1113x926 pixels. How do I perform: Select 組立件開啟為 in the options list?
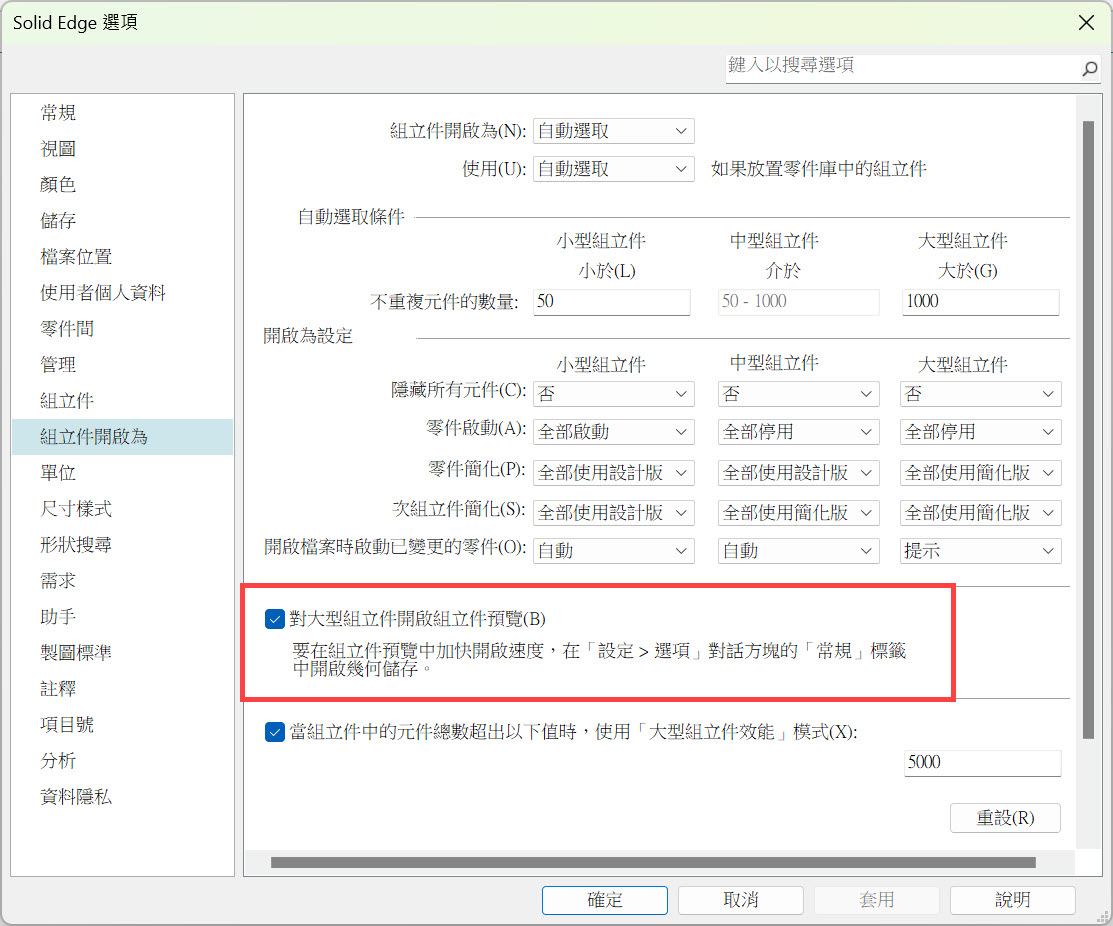tap(122, 437)
